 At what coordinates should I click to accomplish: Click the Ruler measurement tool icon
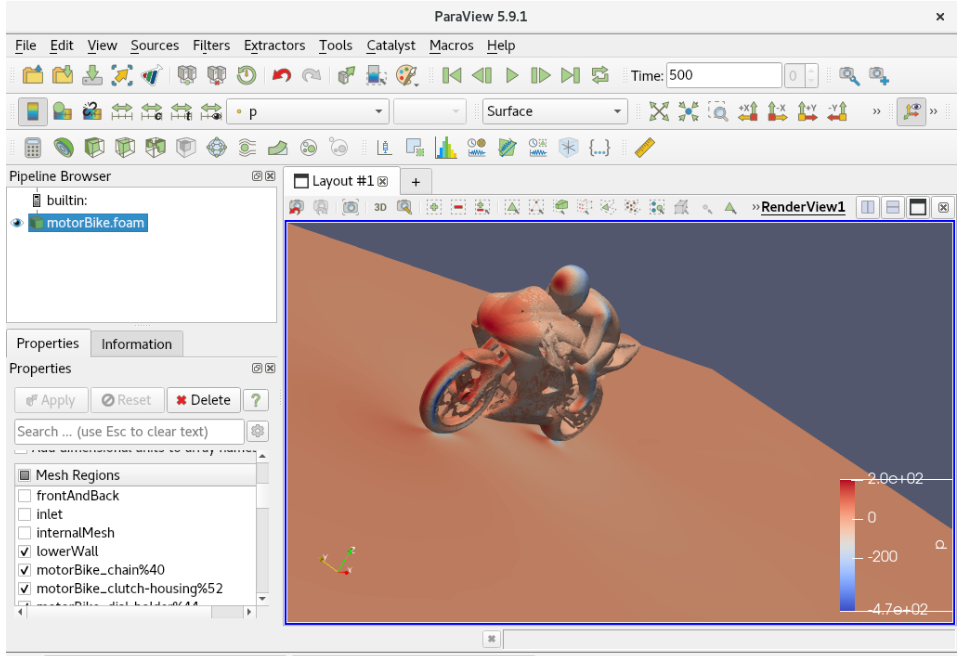645,148
